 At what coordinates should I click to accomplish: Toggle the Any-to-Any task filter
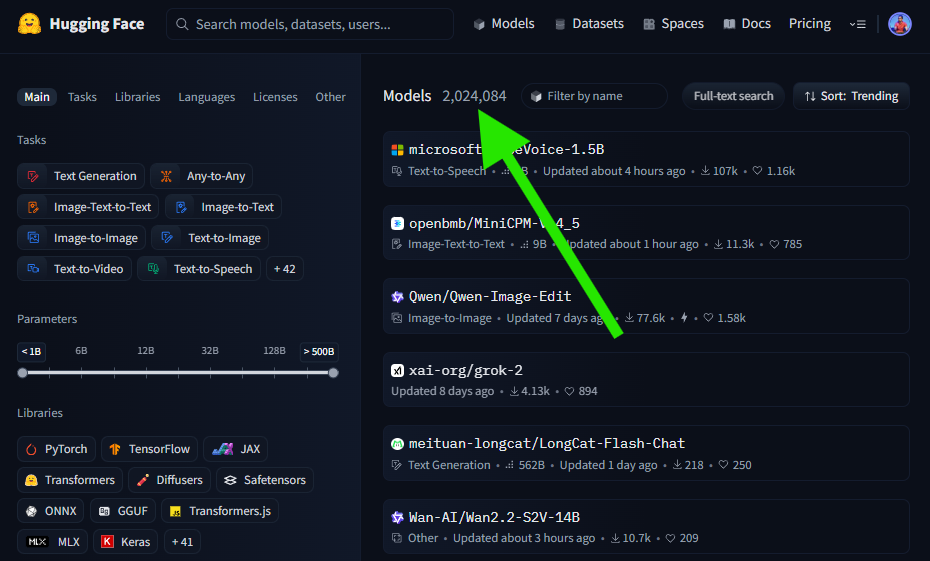202,176
